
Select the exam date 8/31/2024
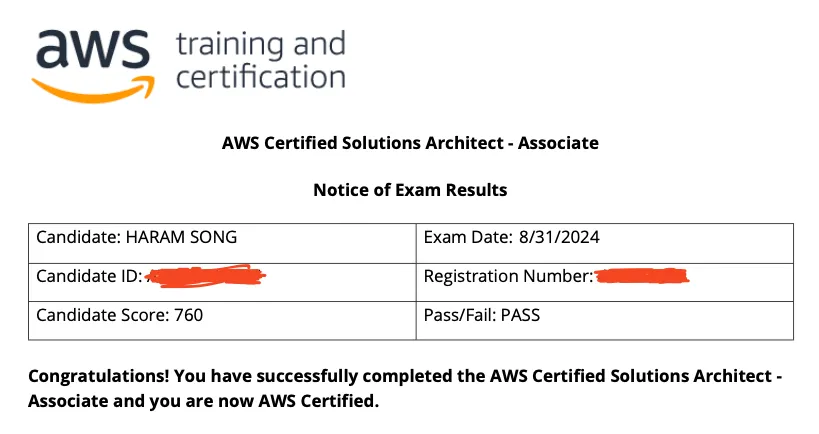(560, 238)
